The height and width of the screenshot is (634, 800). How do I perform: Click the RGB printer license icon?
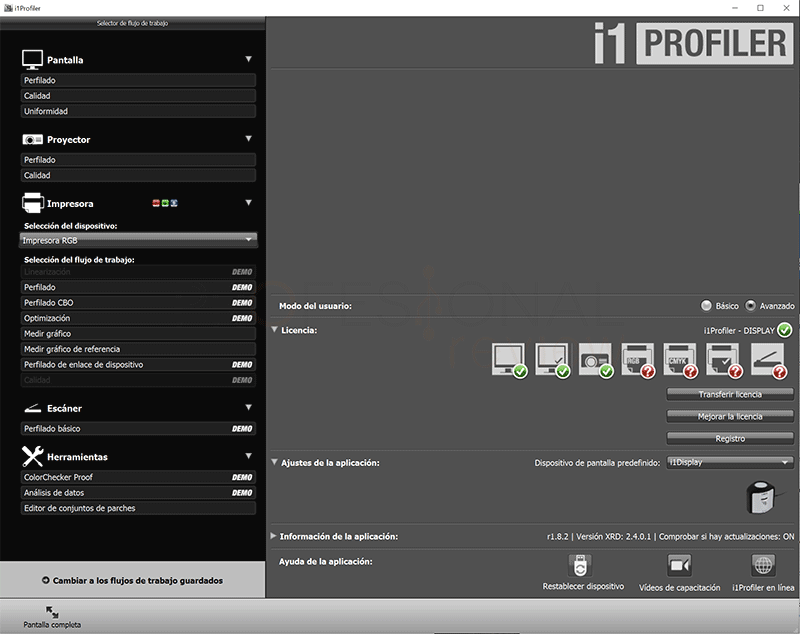pyautogui.click(x=638, y=361)
